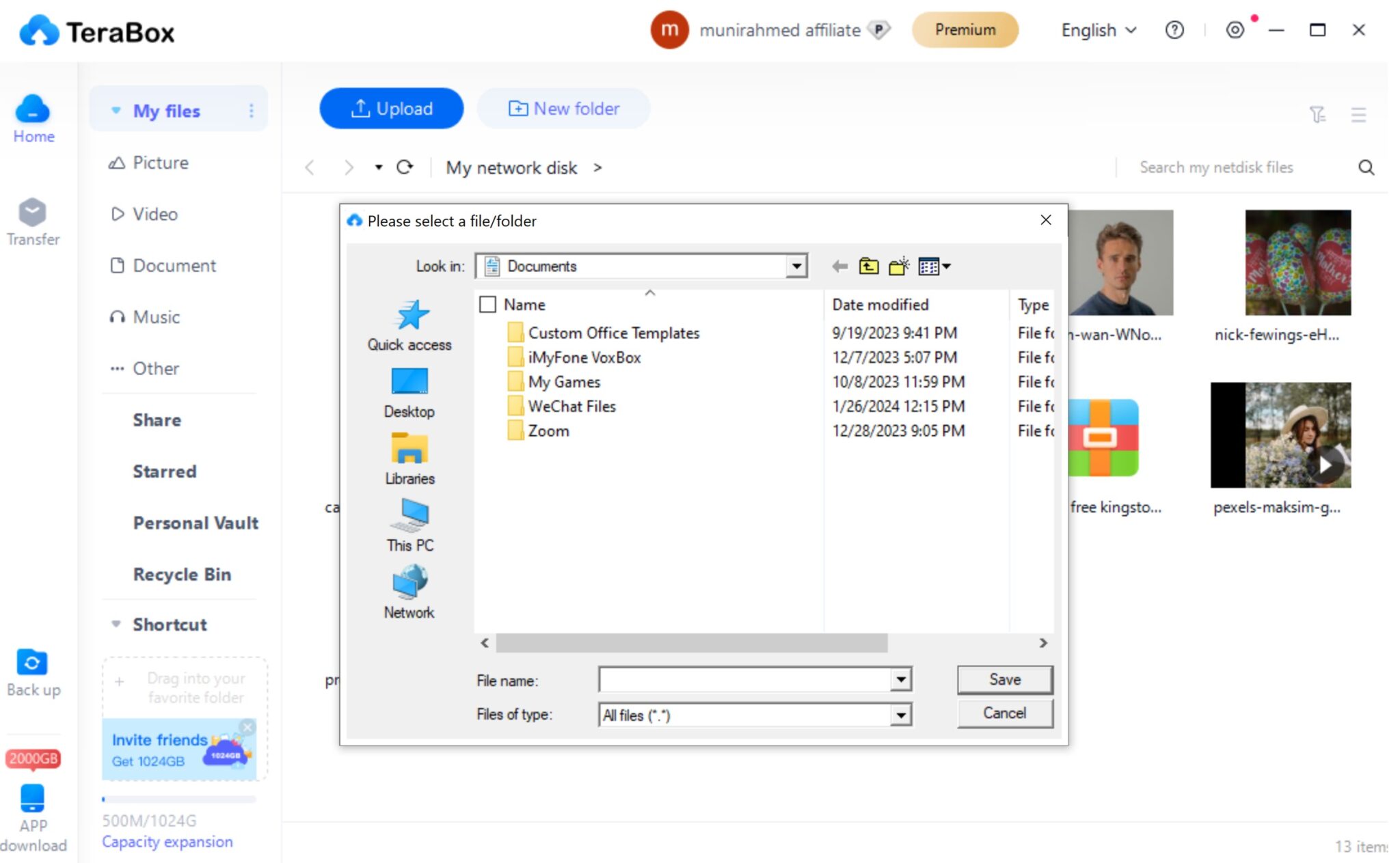This screenshot has height=863, width=1400.
Task: Click the File name input field
Action: pos(744,680)
